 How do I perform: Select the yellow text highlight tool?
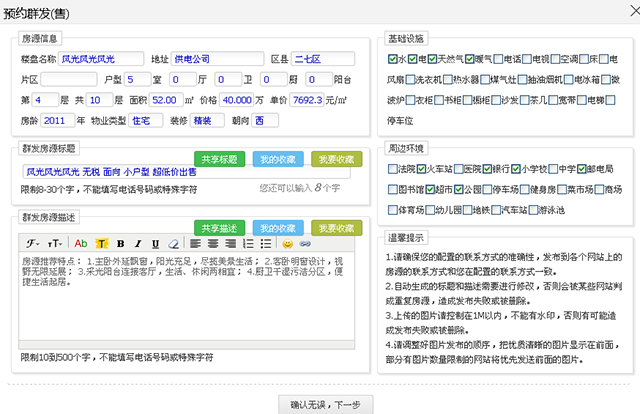pyautogui.click(x=102, y=244)
